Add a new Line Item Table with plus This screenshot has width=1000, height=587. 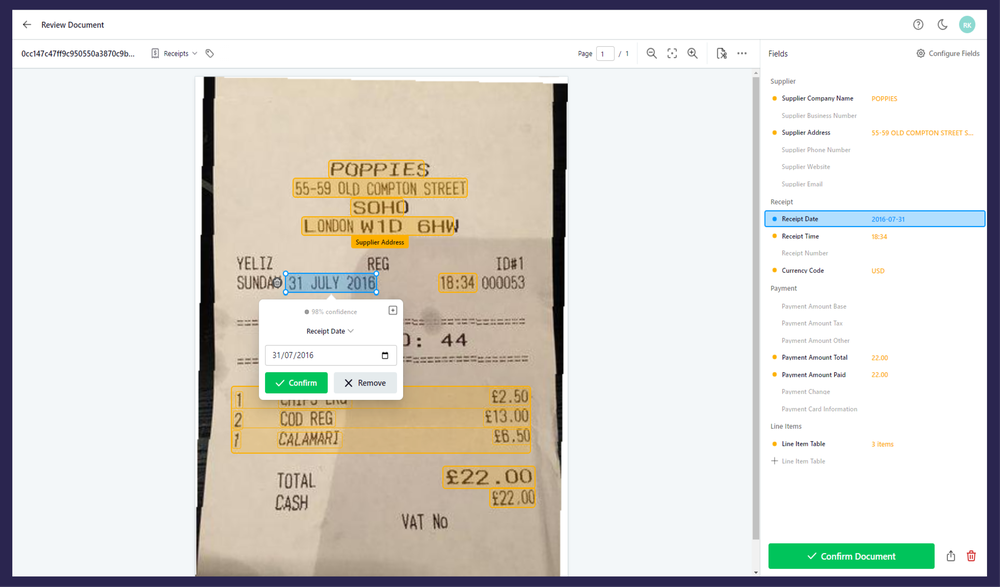click(798, 461)
